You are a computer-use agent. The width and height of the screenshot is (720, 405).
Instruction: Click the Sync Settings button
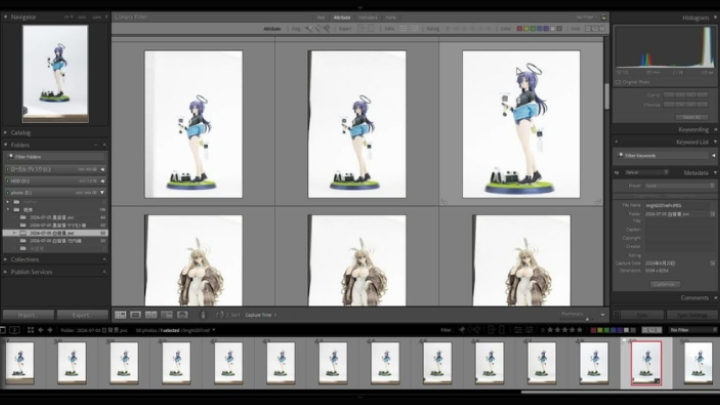[692, 315]
